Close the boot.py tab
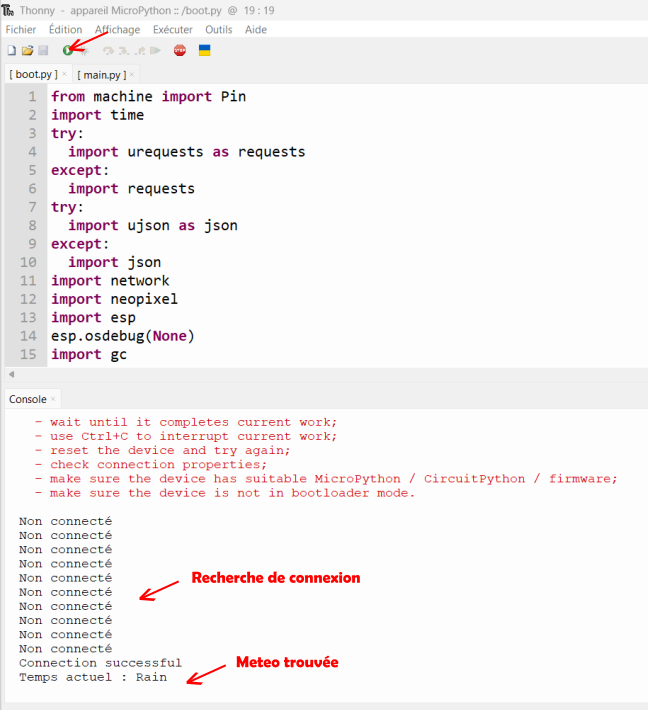 pos(64,74)
